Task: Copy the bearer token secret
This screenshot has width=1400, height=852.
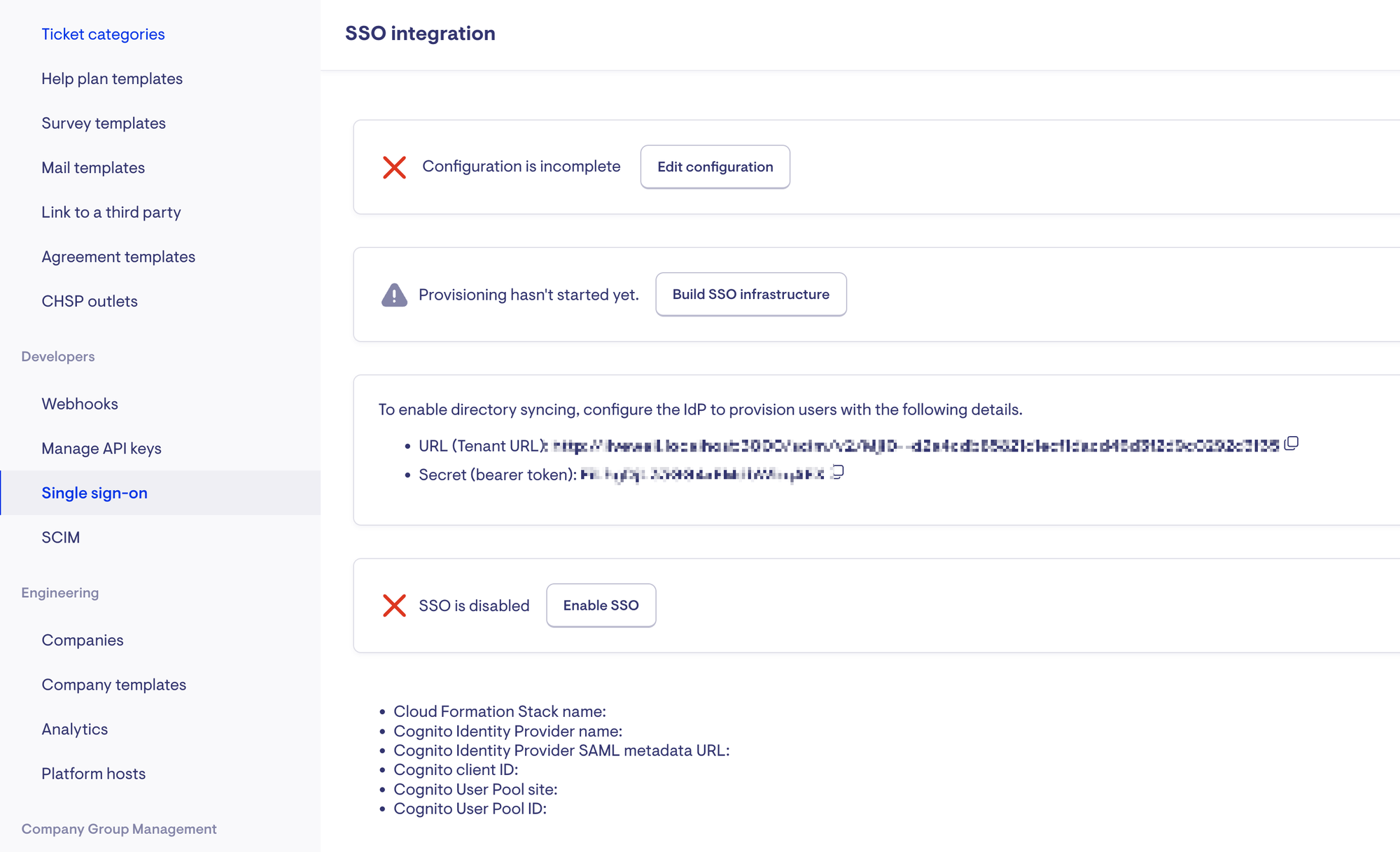Action: [x=838, y=472]
